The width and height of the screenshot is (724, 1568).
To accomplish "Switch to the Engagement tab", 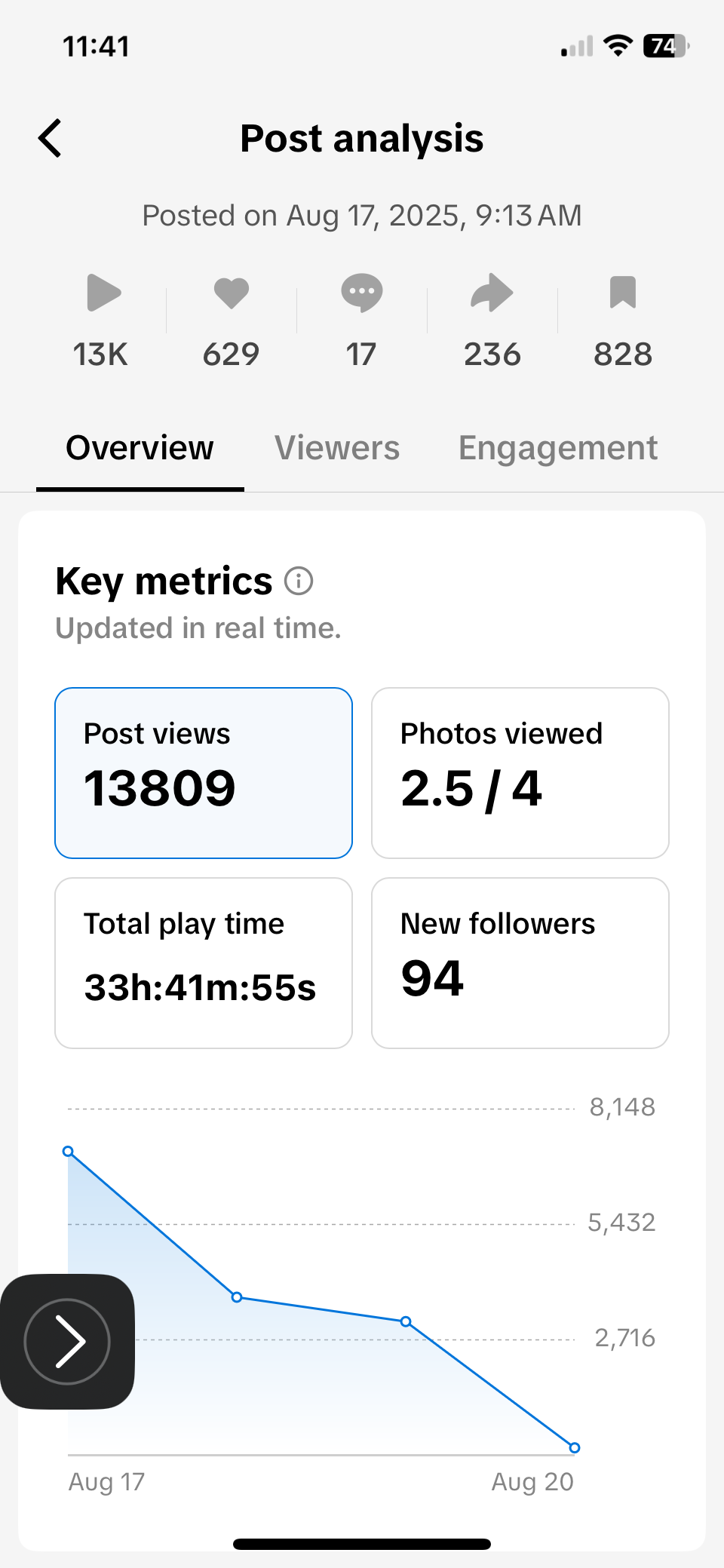I will click(x=558, y=448).
